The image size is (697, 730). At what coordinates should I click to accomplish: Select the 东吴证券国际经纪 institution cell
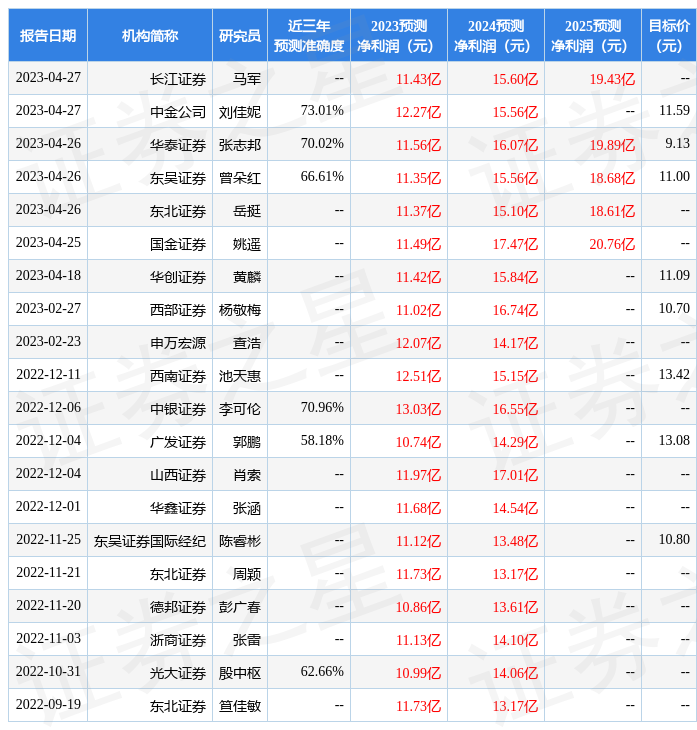click(x=150, y=541)
